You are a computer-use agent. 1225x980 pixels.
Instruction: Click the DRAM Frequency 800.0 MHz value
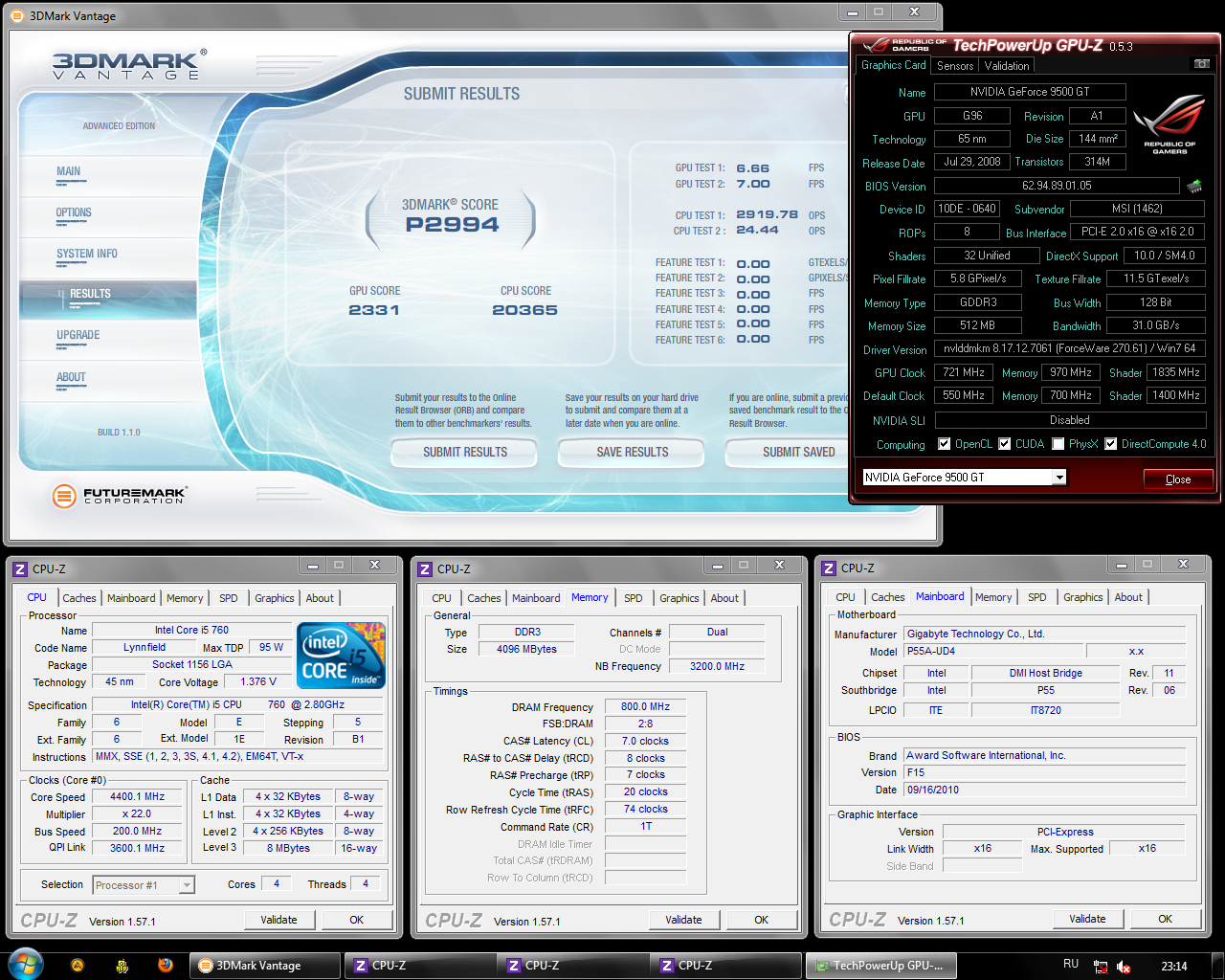(645, 706)
